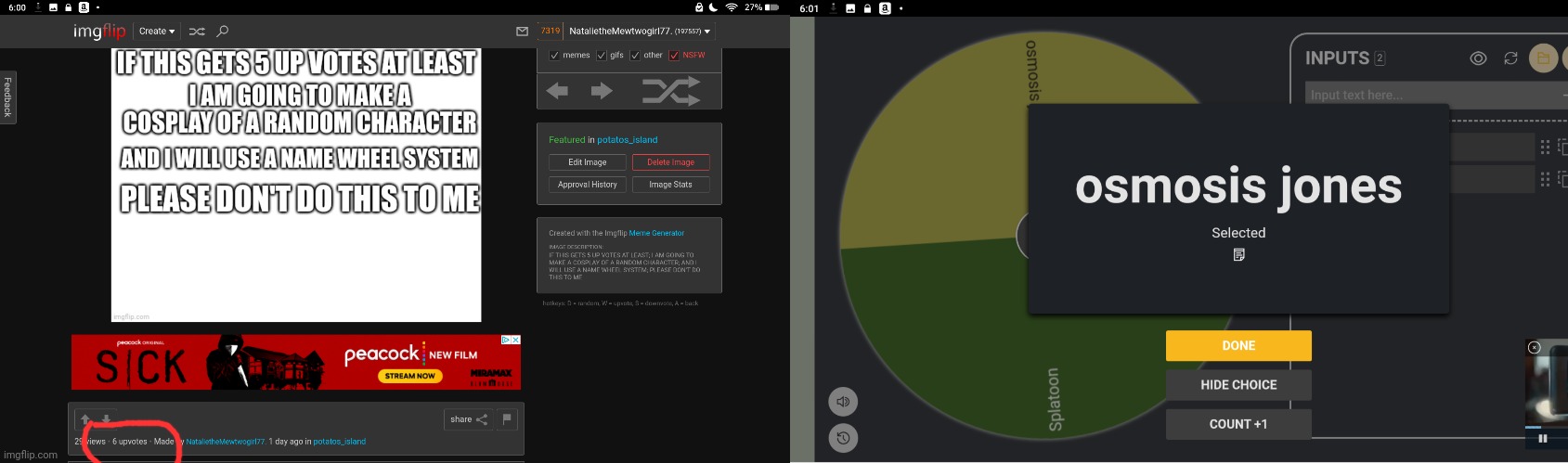Open the potatos_island link below the meme

339,442
